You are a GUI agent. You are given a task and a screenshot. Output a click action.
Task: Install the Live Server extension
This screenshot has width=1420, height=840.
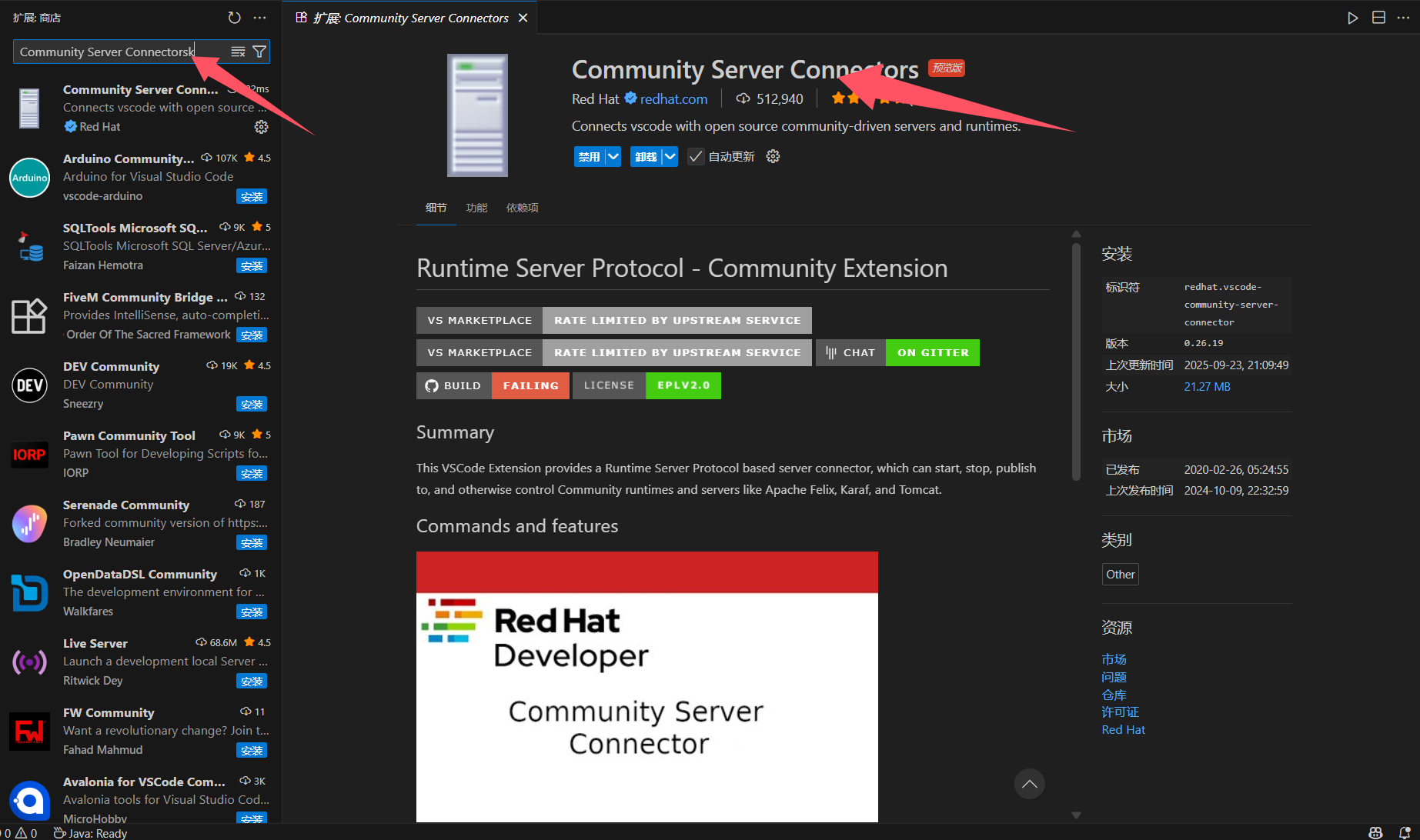(x=252, y=682)
